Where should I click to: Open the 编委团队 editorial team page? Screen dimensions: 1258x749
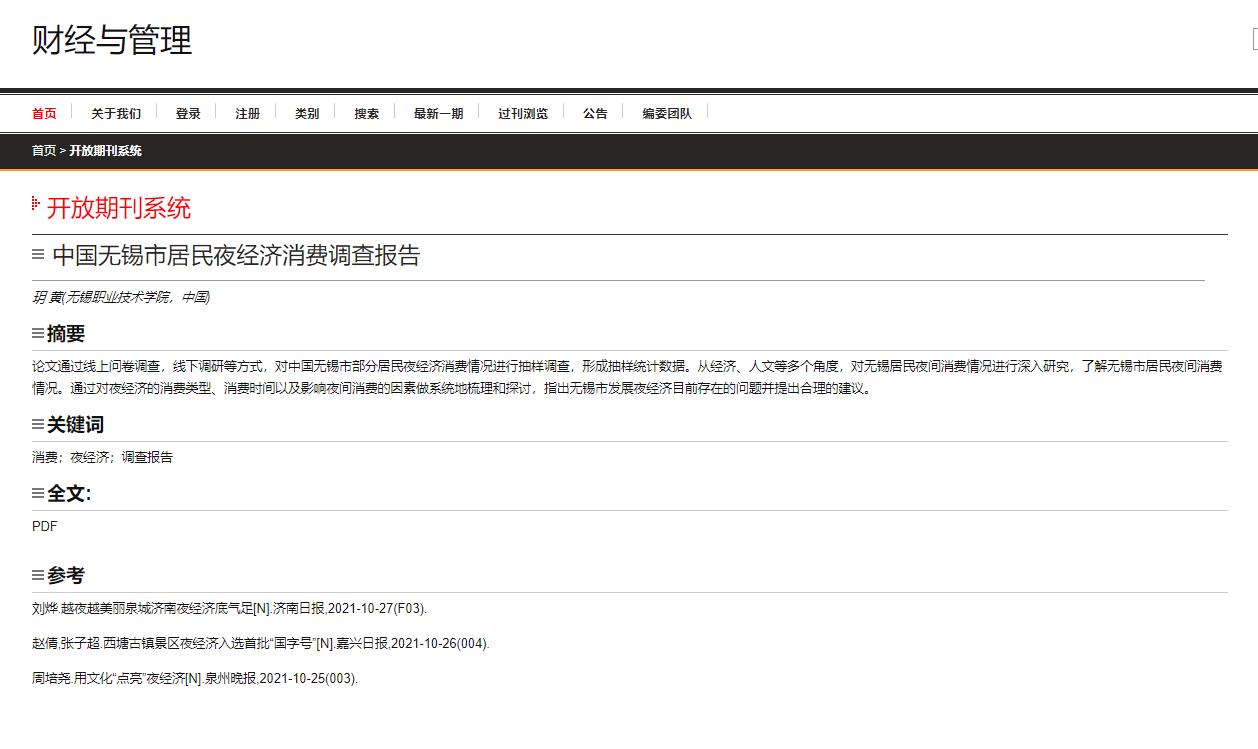point(667,113)
